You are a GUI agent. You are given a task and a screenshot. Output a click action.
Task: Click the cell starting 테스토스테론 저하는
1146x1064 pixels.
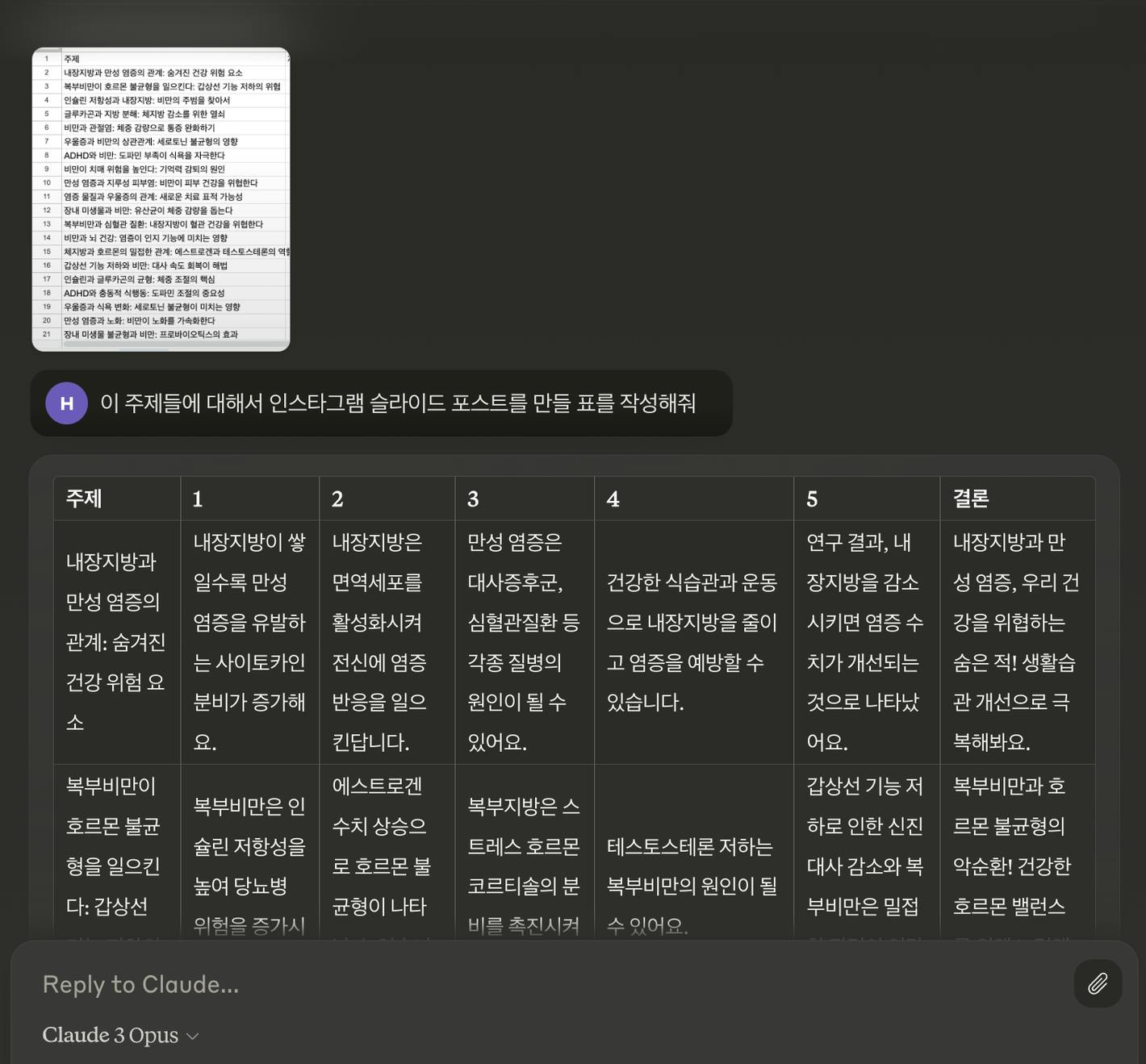pos(694,851)
